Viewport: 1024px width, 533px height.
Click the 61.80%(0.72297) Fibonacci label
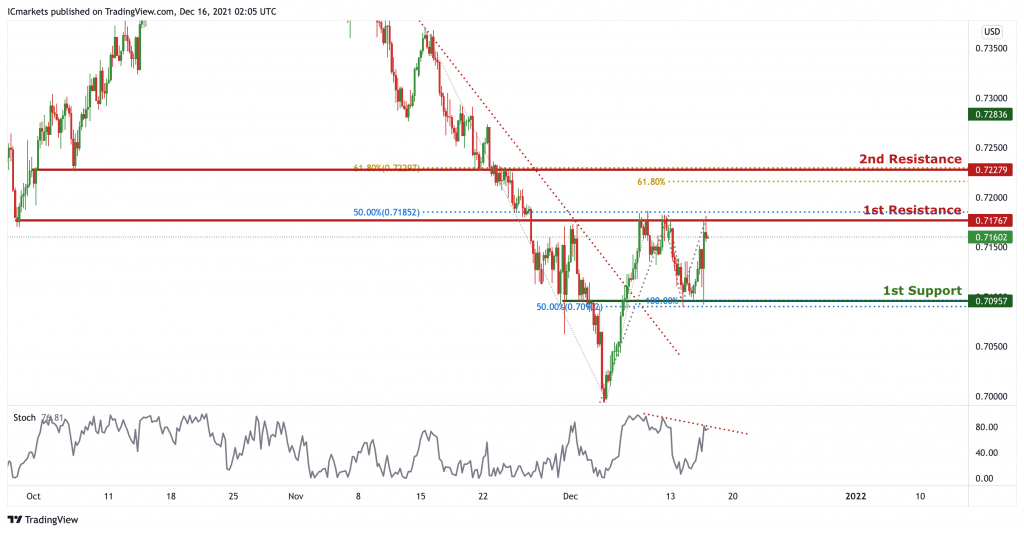click(386, 168)
